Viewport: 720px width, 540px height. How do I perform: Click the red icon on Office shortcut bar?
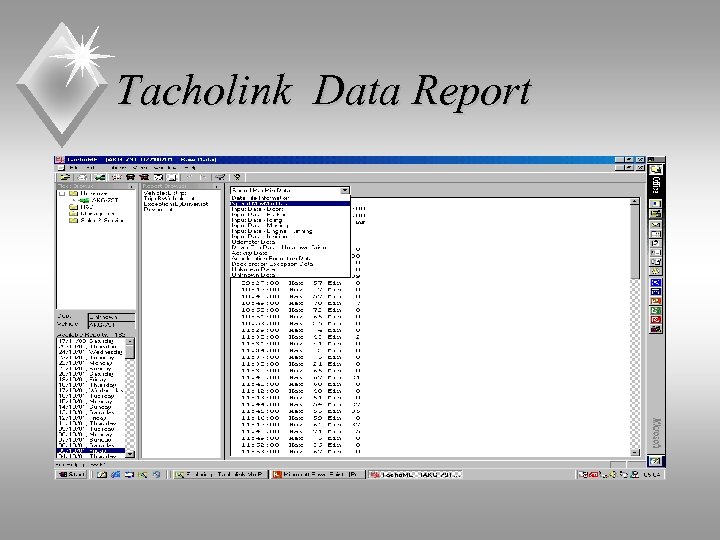(x=656, y=320)
